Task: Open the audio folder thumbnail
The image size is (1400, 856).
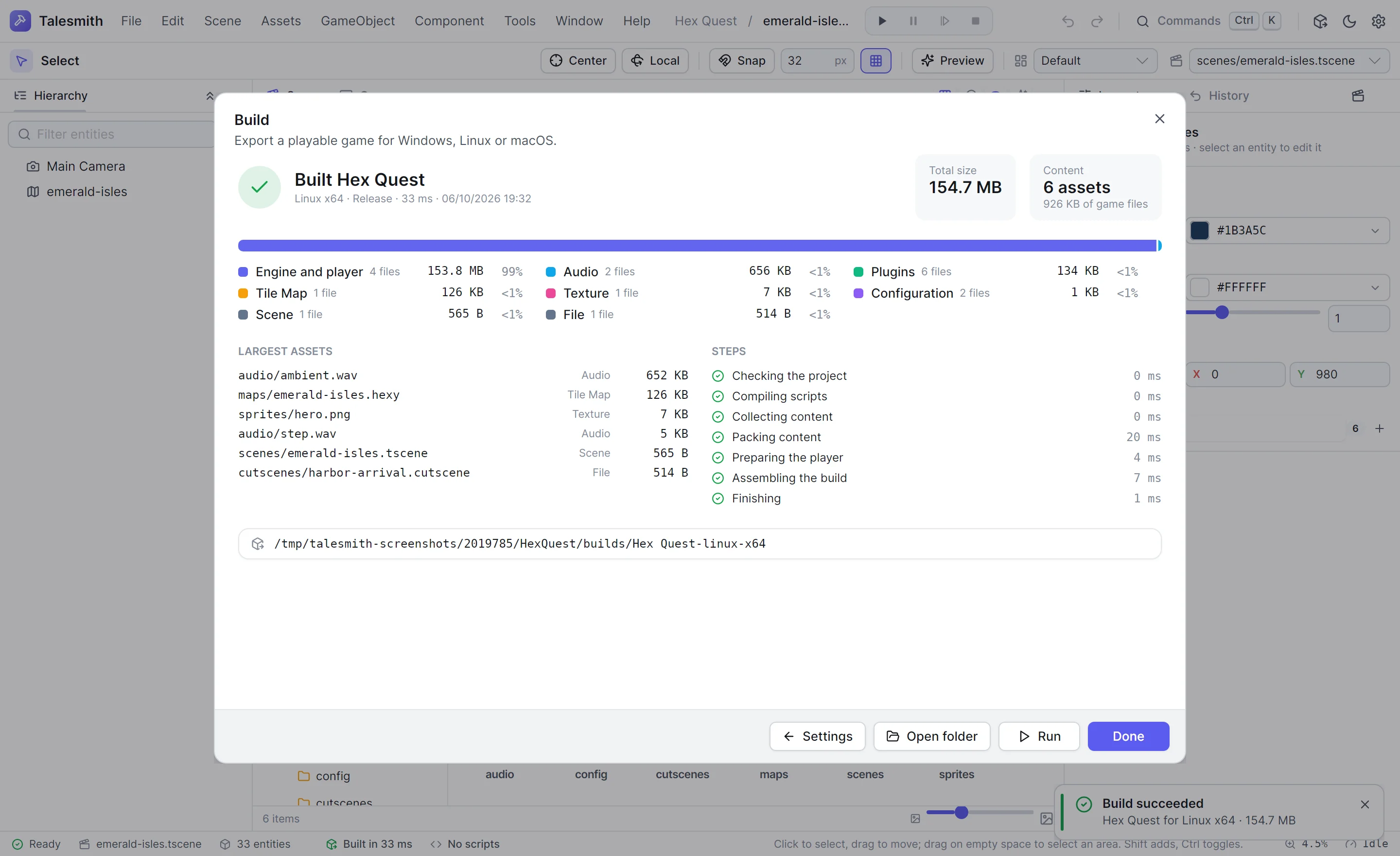Action: point(499,774)
